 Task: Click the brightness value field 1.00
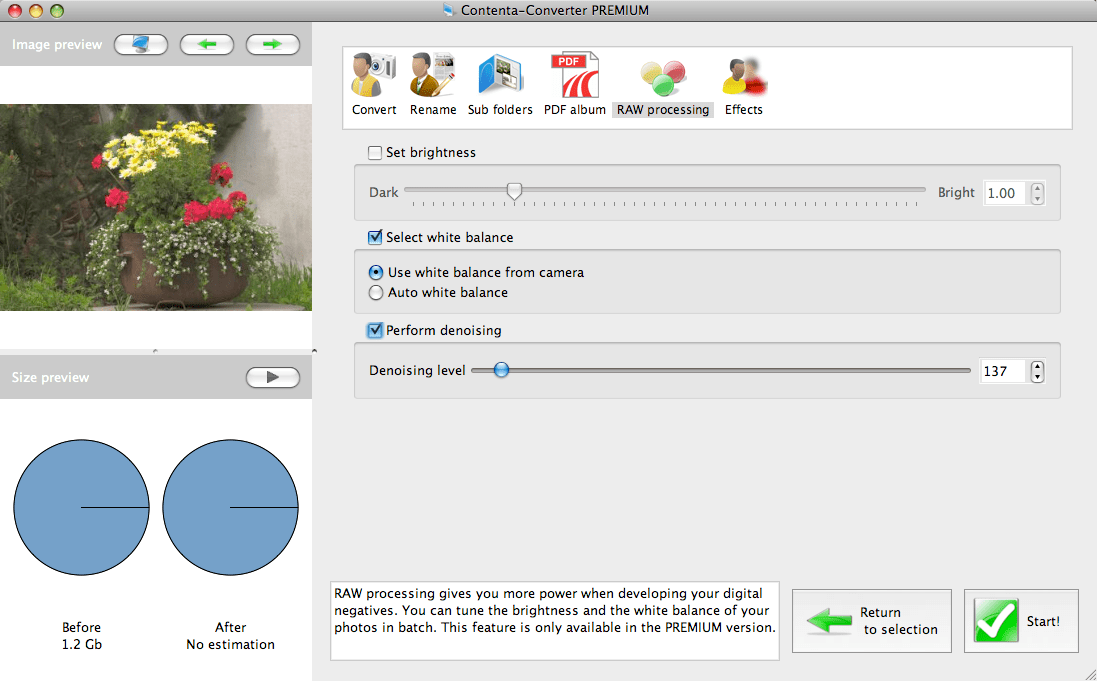point(1005,193)
